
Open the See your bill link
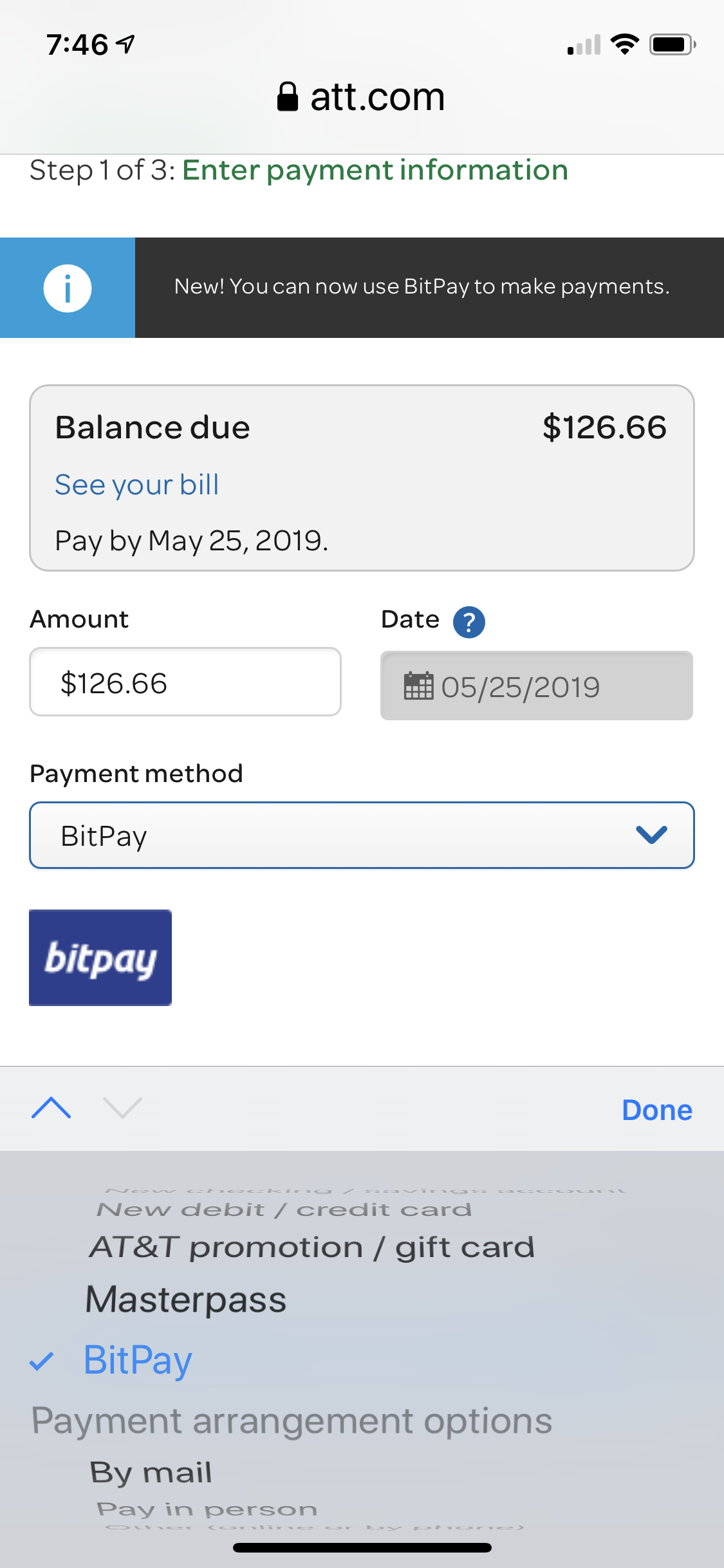coord(137,485)
